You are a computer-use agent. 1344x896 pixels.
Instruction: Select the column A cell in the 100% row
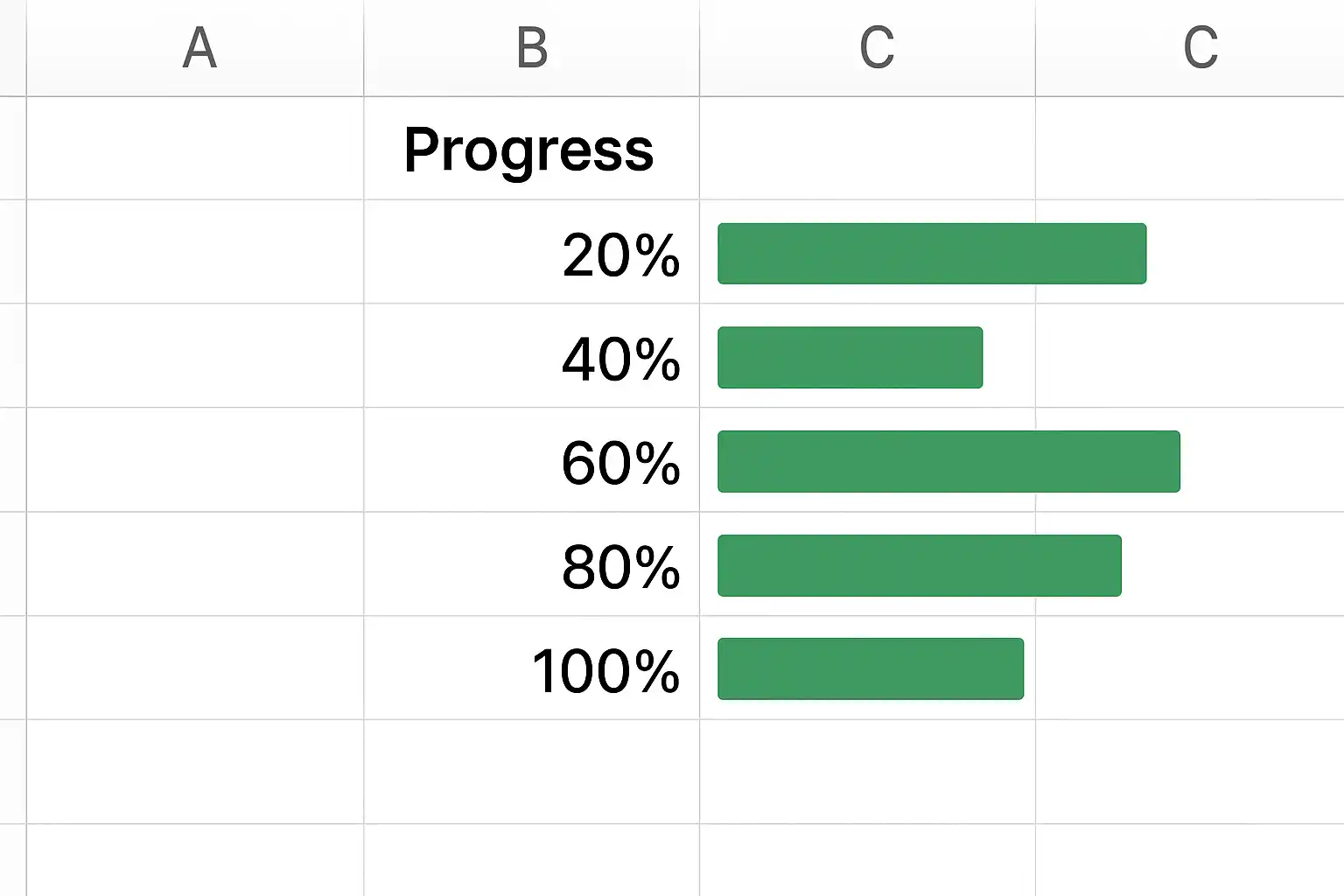pyautogui.click(x=195, y=669)
